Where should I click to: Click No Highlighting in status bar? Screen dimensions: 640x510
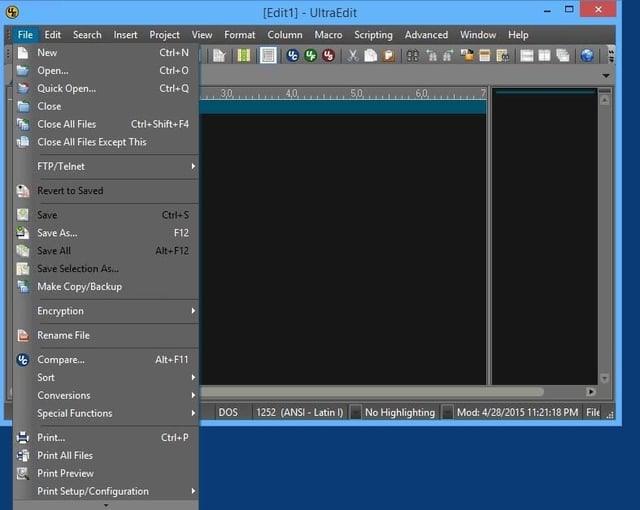pyautogui.click(x=400, y=412)
